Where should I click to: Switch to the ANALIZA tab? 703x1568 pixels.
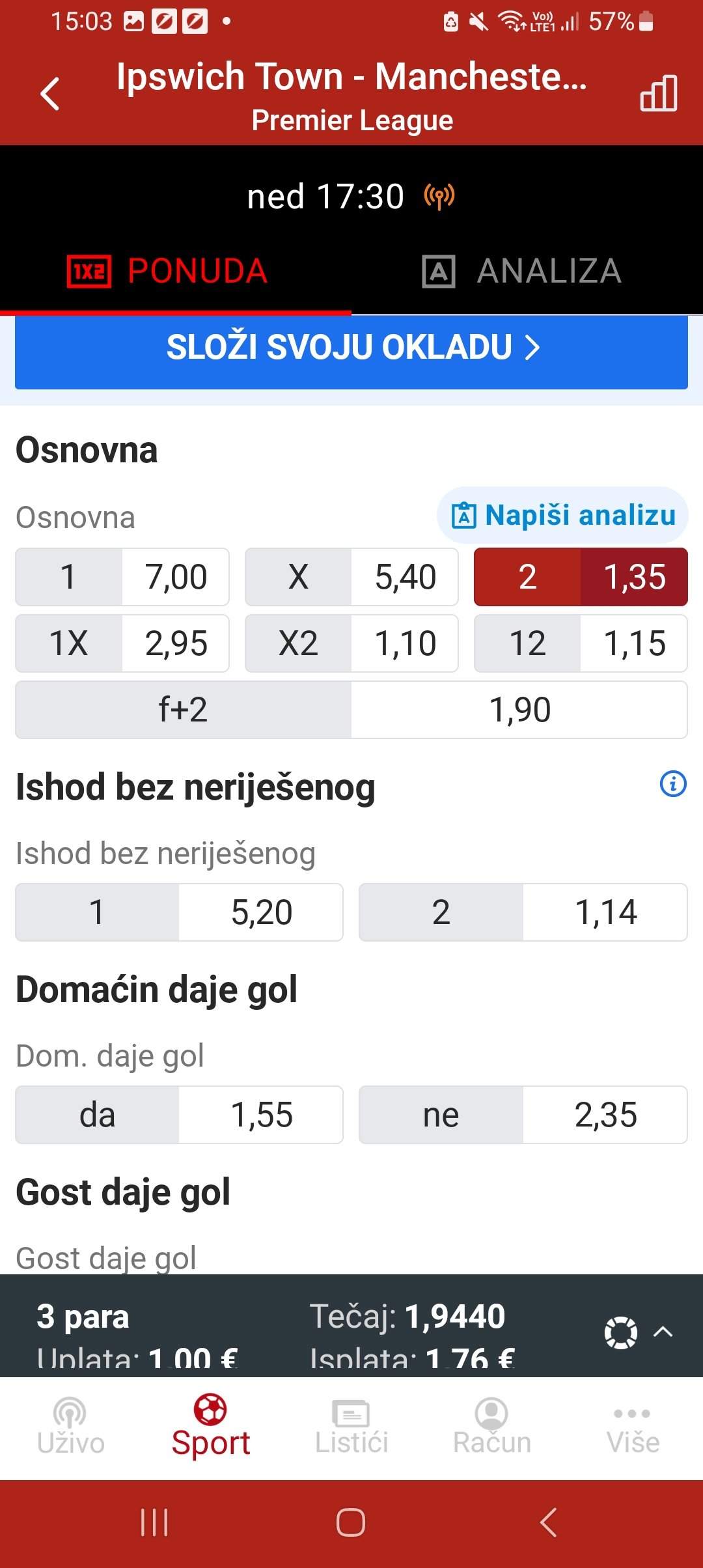pos(522,271)
